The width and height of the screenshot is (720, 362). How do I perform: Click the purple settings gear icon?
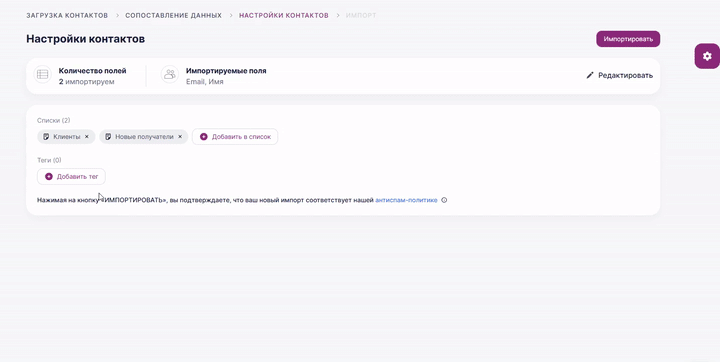point(707,56)
